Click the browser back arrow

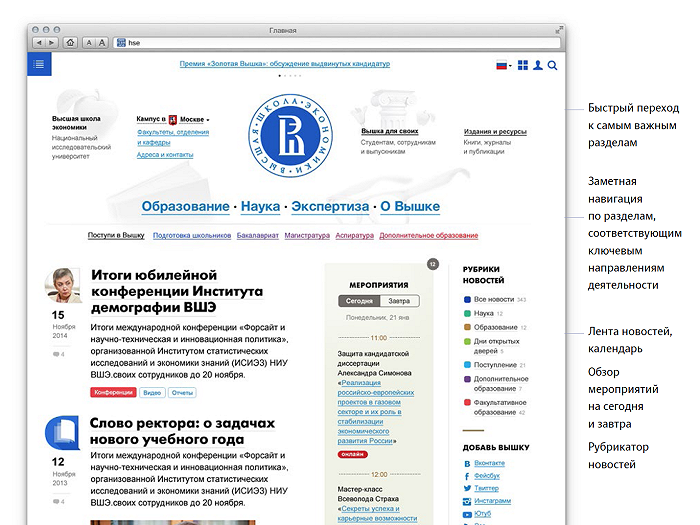[x=39, y=43]
